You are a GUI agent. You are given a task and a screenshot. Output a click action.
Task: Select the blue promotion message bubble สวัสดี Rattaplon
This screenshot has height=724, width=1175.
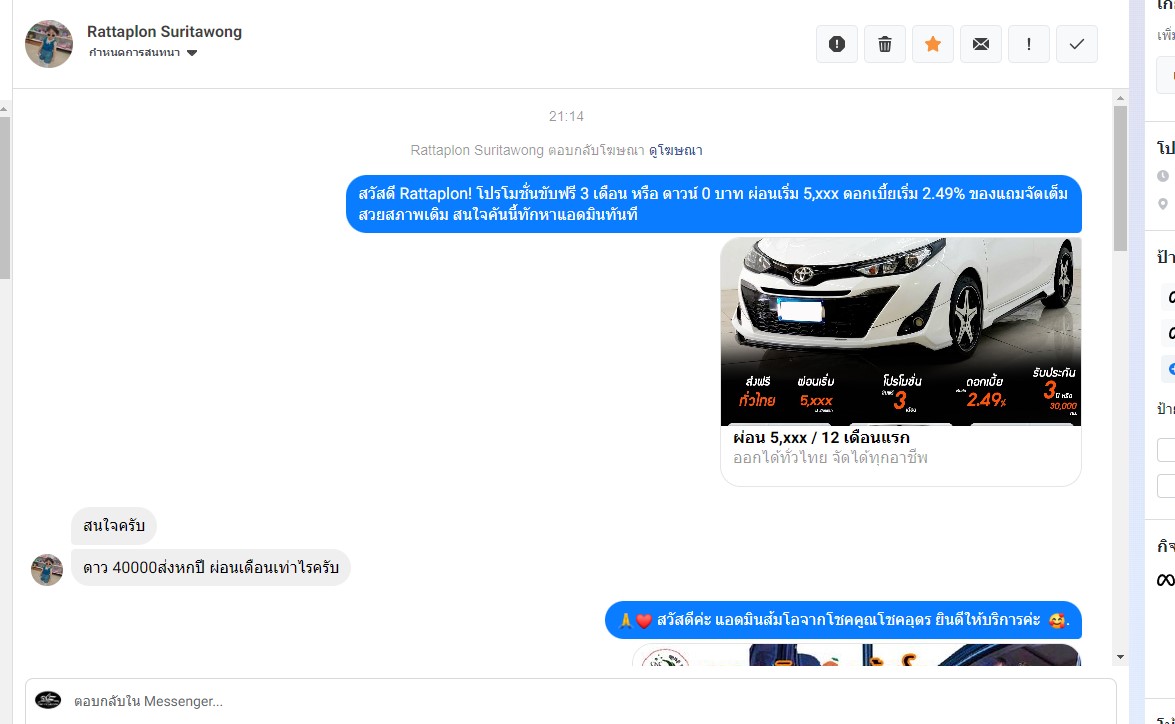pyautogui.click(x=713, y=204)
